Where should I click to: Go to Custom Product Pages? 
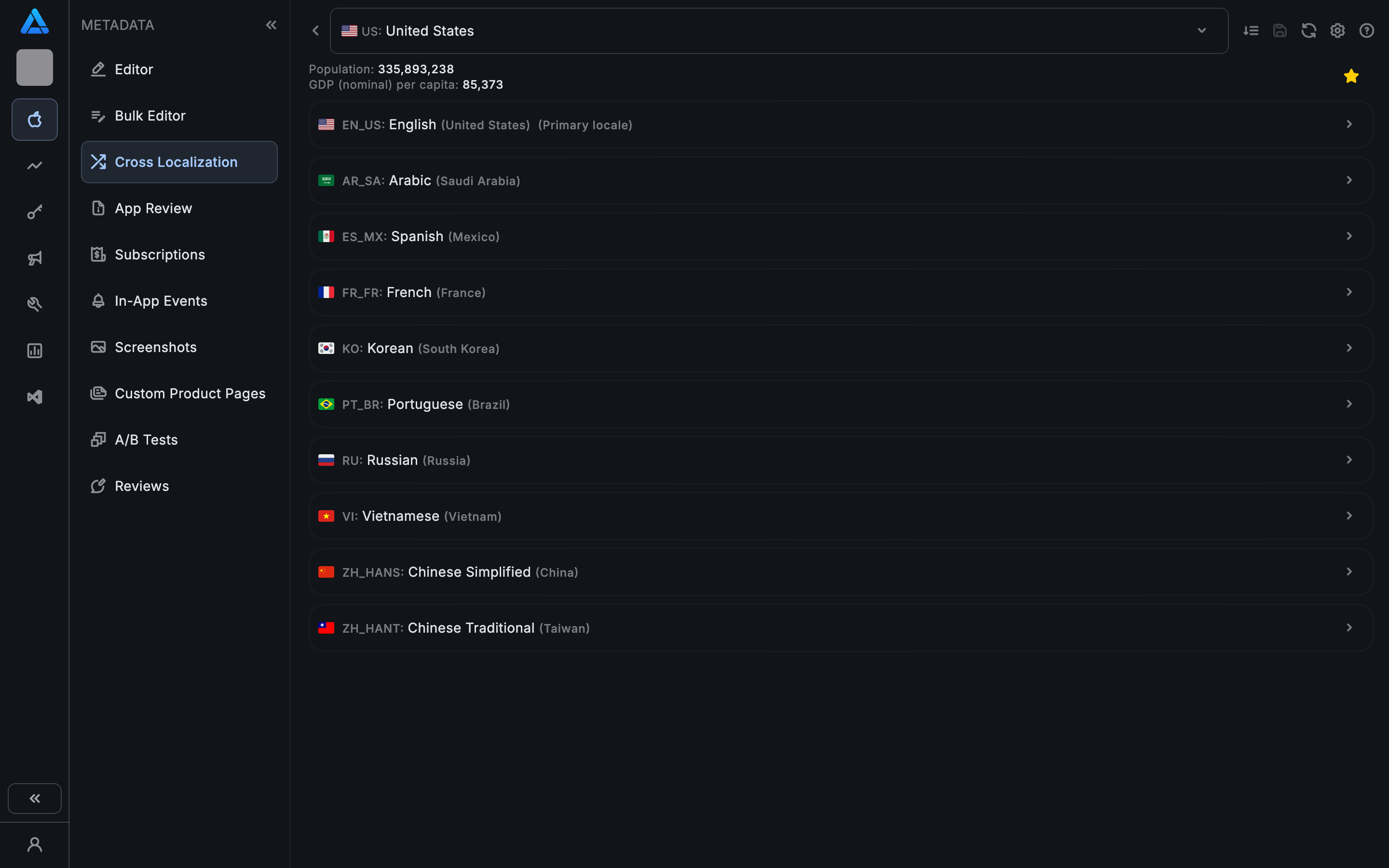[190, 394]
